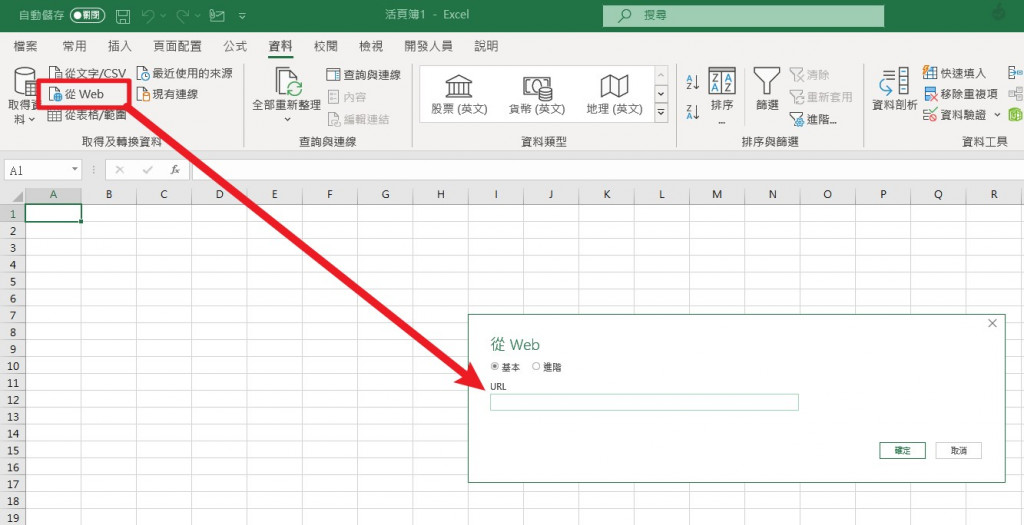Open 最近使用的來源 recent sources
Viewport: 1024px width, 525px height.
tap(184, 73)
